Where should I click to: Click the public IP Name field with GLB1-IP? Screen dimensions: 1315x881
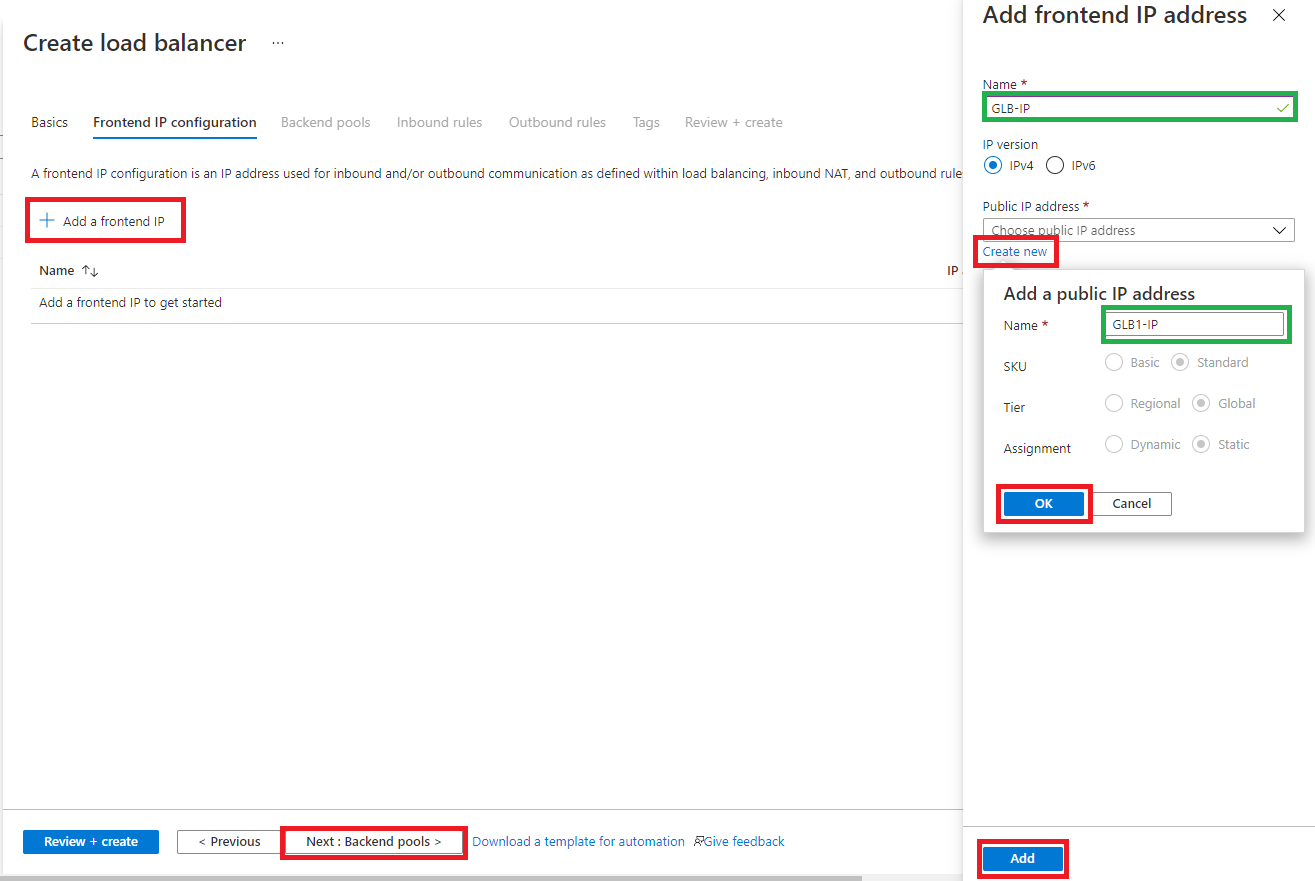(x=1194, y=325)
